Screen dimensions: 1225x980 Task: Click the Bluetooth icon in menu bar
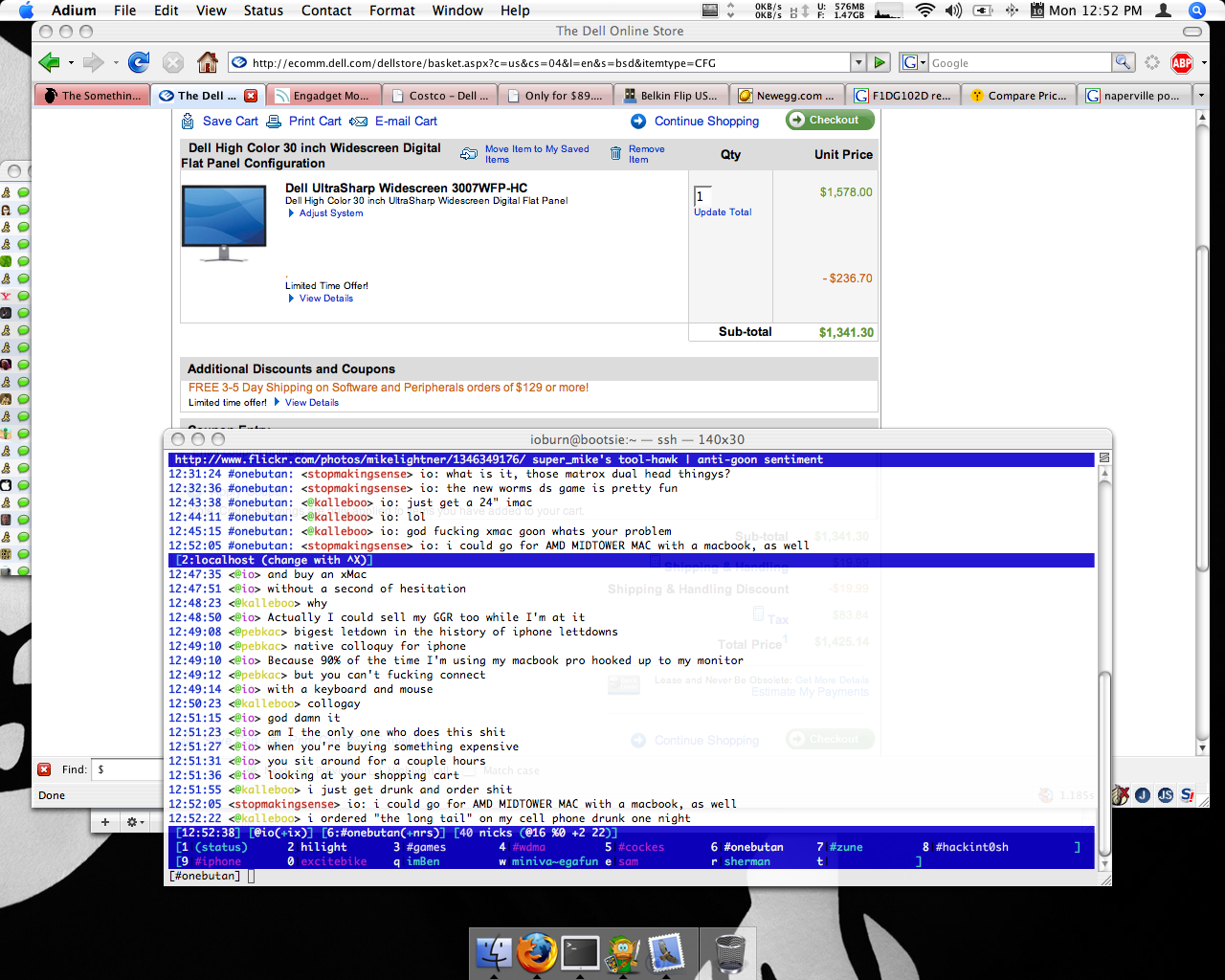(1012, 11)
